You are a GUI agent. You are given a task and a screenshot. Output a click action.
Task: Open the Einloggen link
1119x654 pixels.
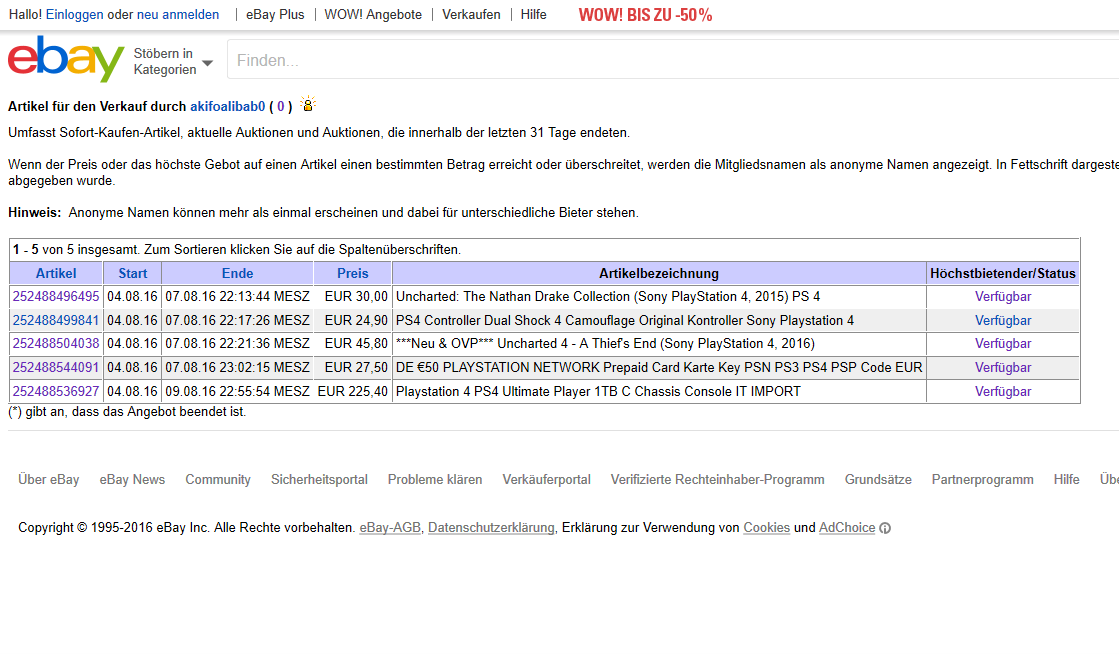point(74,14)
